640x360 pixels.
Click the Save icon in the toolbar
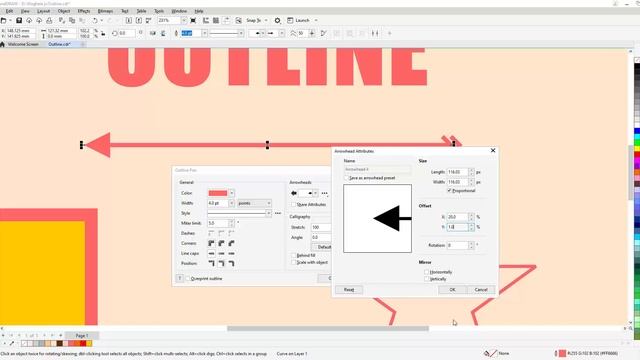coord(19,20)
